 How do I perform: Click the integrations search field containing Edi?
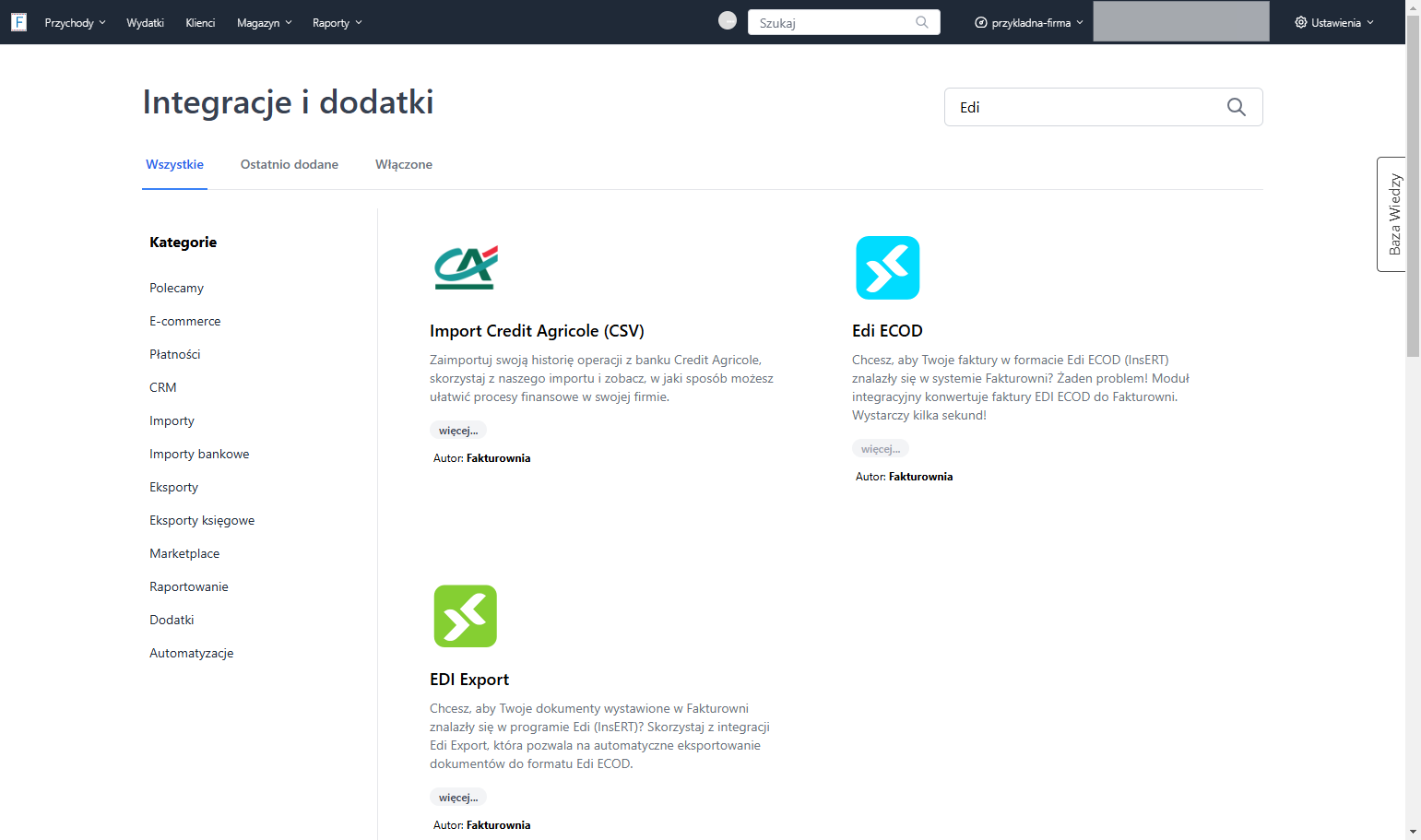click(x=1103, y=107)
